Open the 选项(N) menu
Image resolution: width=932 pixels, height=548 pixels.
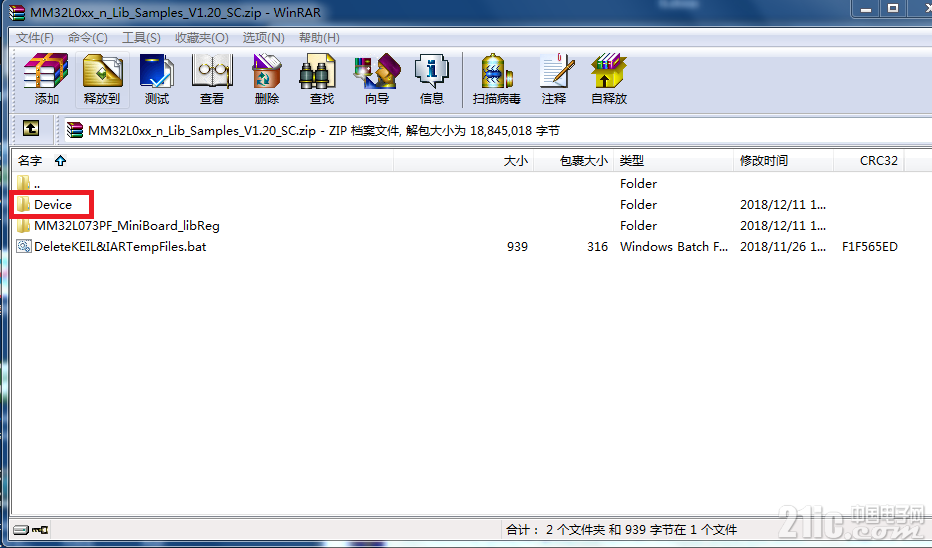pyautogui.click(x=263, y=37)
